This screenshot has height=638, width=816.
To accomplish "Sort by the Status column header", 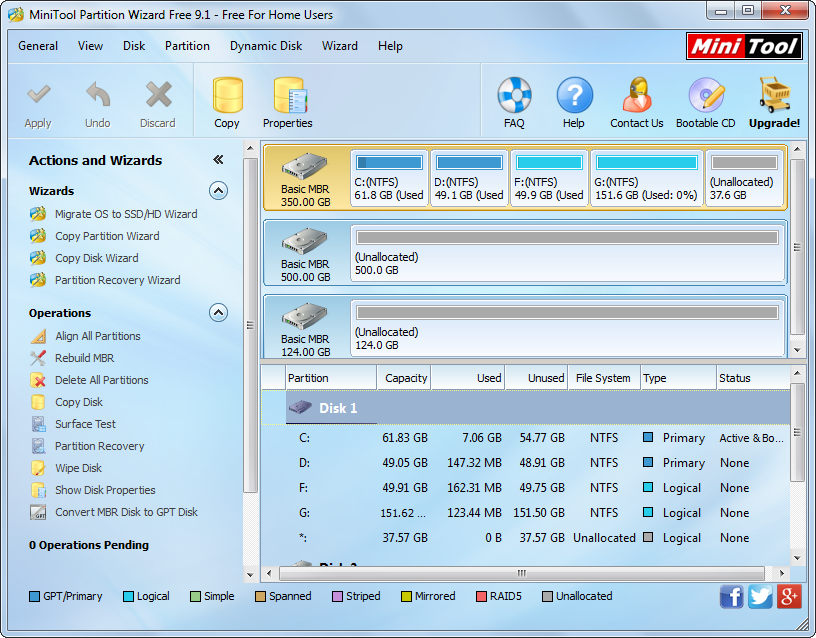I will 753,378.
